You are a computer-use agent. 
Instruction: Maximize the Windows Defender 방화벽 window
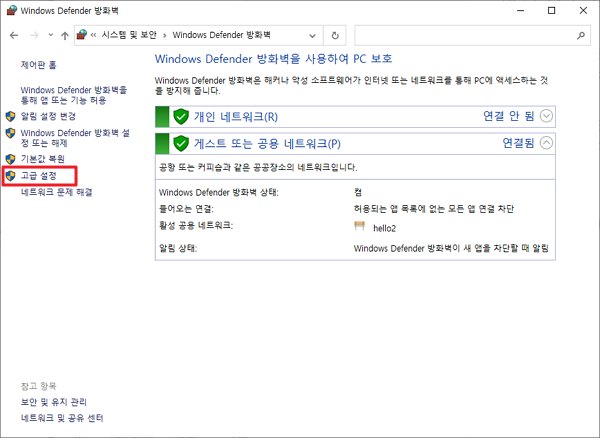(x=551, y=10)
